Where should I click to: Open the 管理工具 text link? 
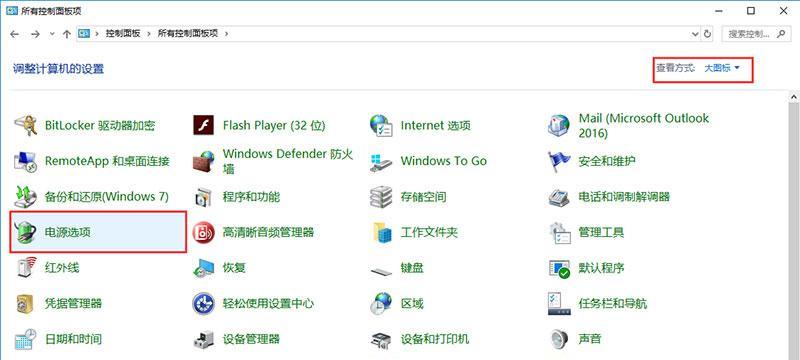601,233
